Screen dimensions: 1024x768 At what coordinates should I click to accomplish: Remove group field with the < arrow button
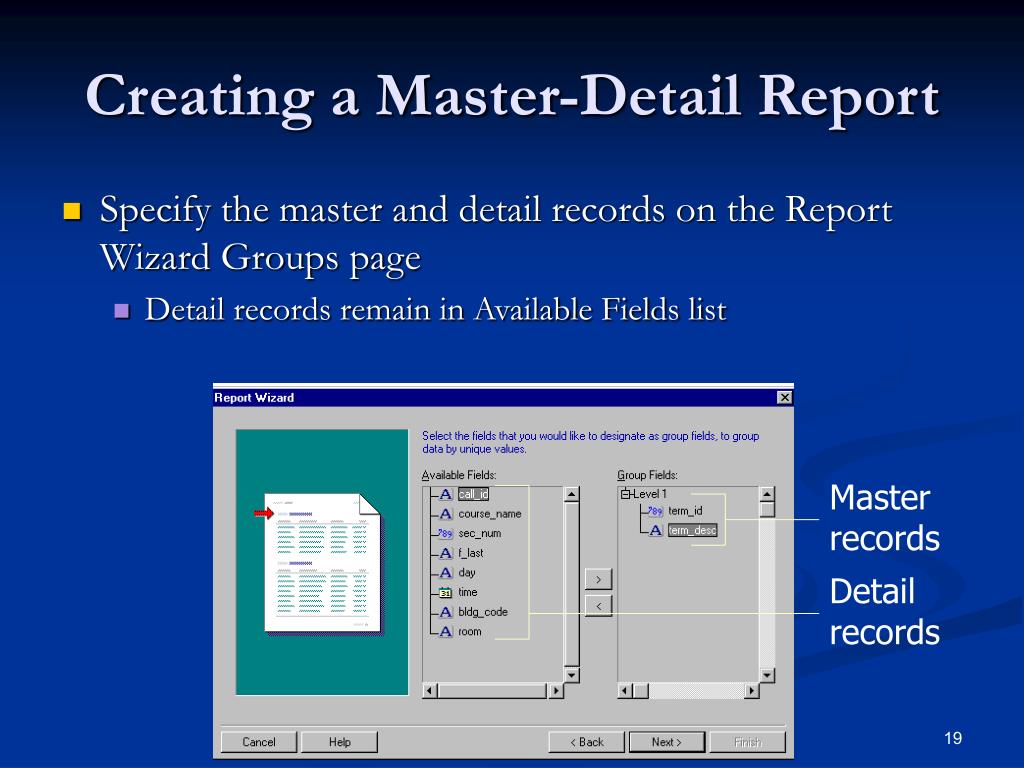click(x=598, y=606)
